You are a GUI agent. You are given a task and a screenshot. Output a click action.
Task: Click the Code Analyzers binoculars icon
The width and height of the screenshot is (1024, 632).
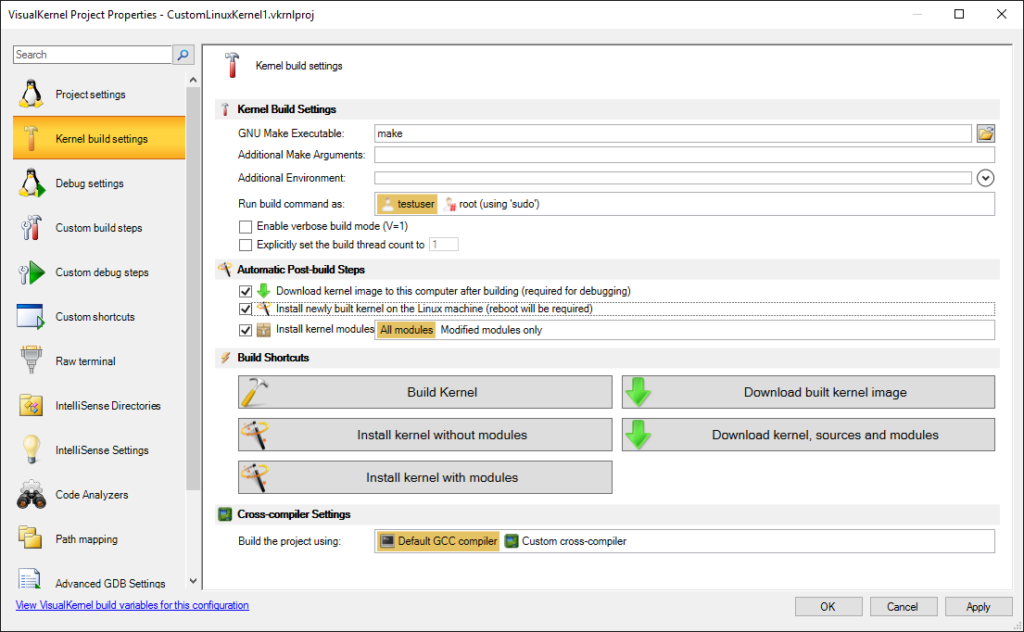click(x=30, y=495)
